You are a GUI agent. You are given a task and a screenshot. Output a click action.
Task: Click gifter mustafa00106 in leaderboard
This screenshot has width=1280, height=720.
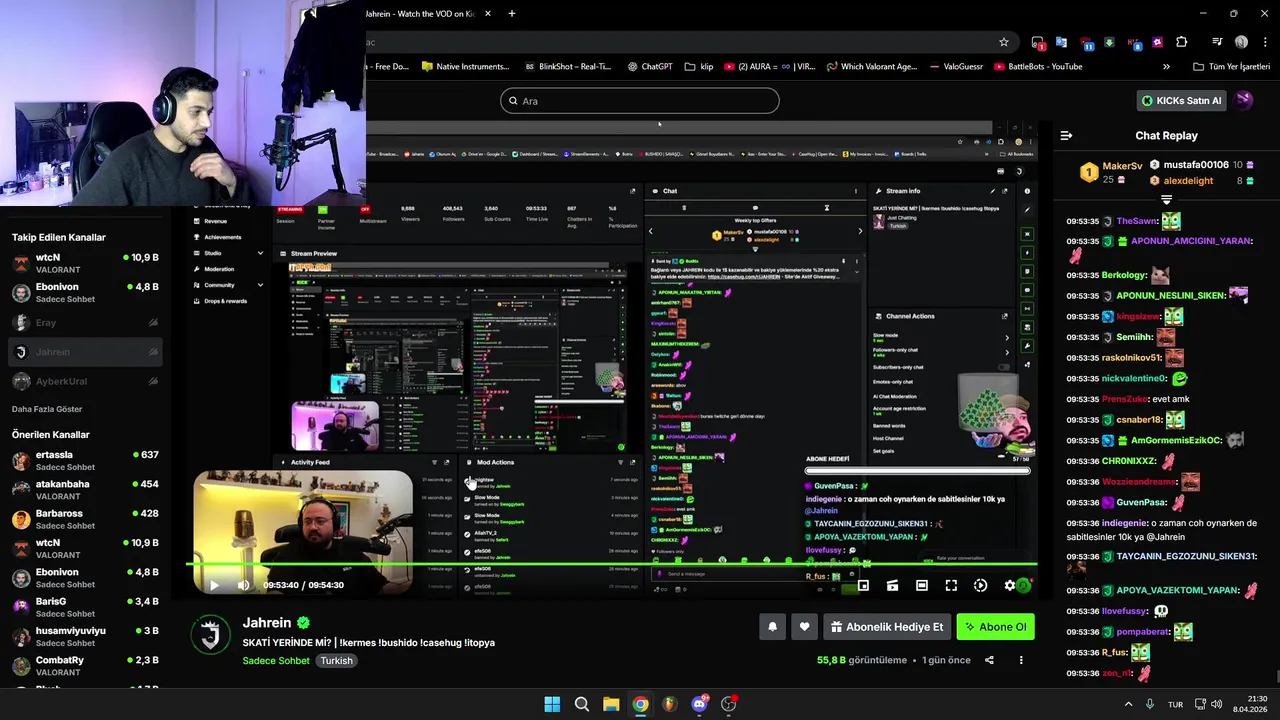point(1196,165)
